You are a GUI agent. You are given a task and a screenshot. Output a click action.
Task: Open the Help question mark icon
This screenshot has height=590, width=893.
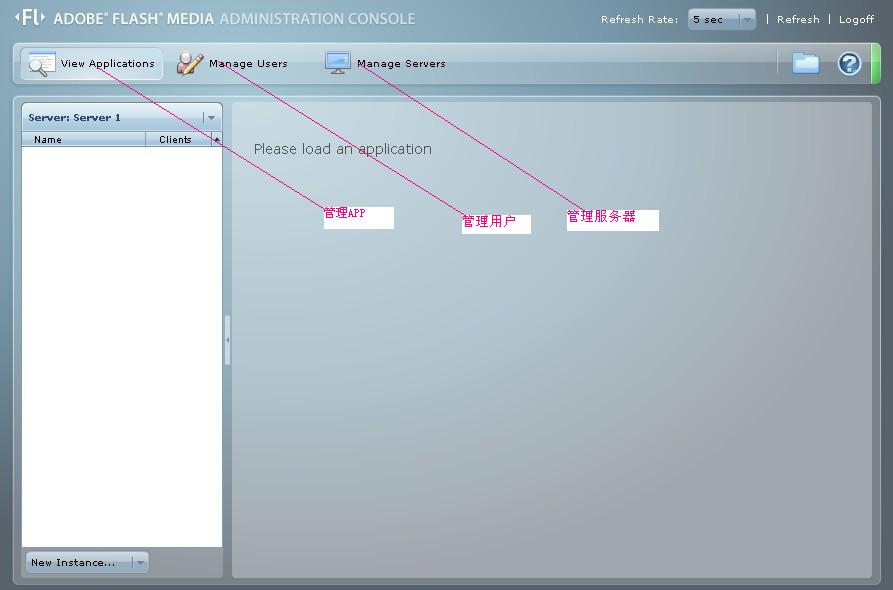[849, 64]
